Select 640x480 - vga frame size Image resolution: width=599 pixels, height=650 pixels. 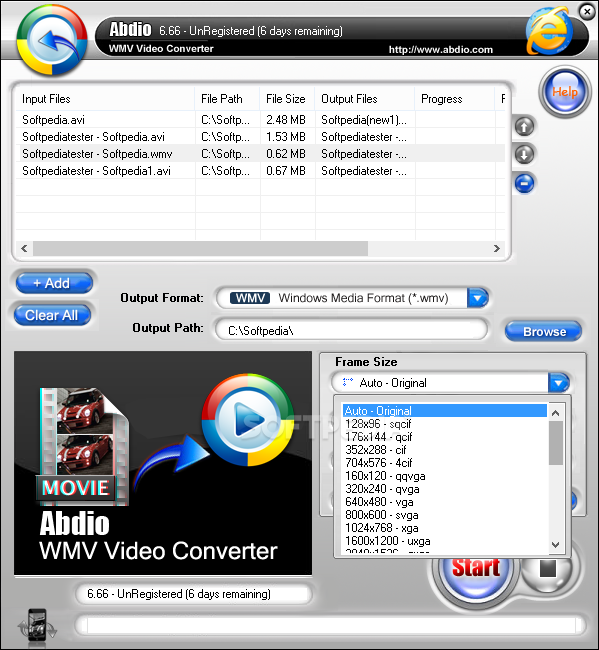coord(444,502)
